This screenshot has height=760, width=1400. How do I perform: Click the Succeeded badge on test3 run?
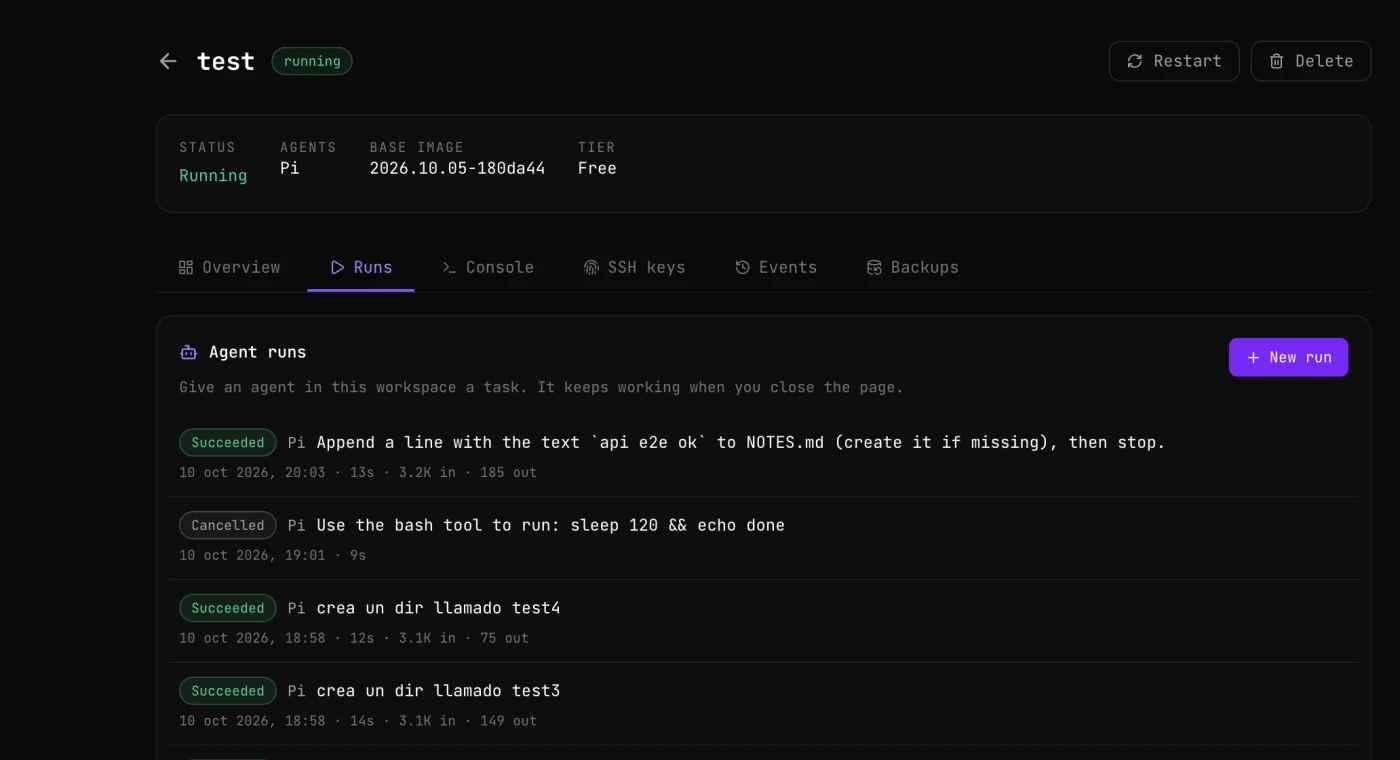228,691
